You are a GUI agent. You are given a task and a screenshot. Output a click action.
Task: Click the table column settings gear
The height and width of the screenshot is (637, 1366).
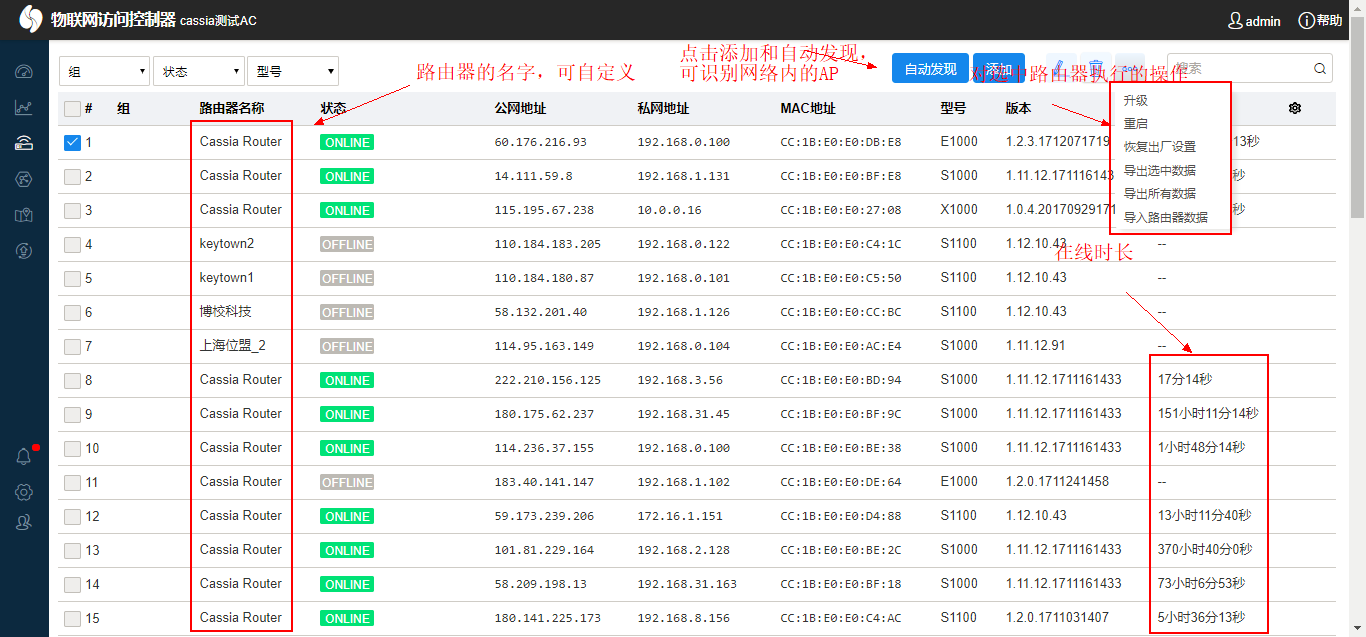click(1295, 108)
